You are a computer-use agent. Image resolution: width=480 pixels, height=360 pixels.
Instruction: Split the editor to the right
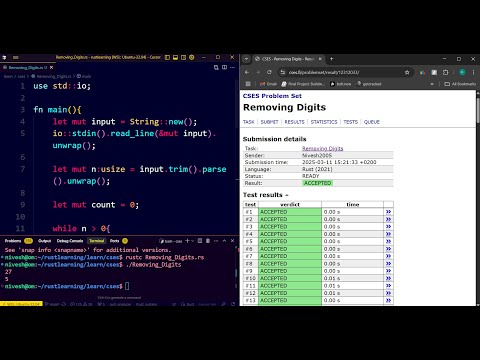[x=224, y=67]
